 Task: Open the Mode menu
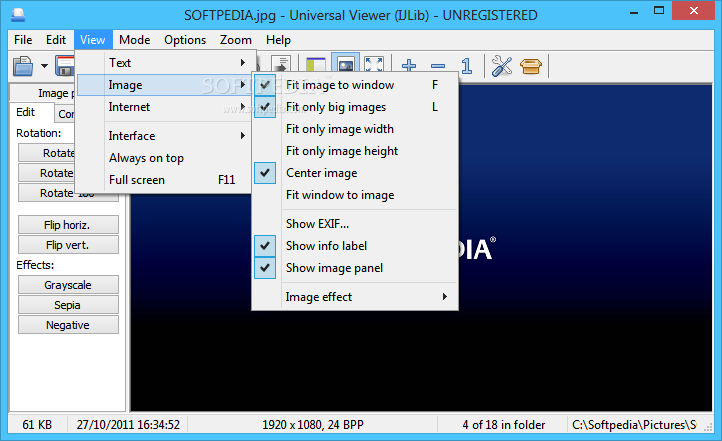(134, 40)
